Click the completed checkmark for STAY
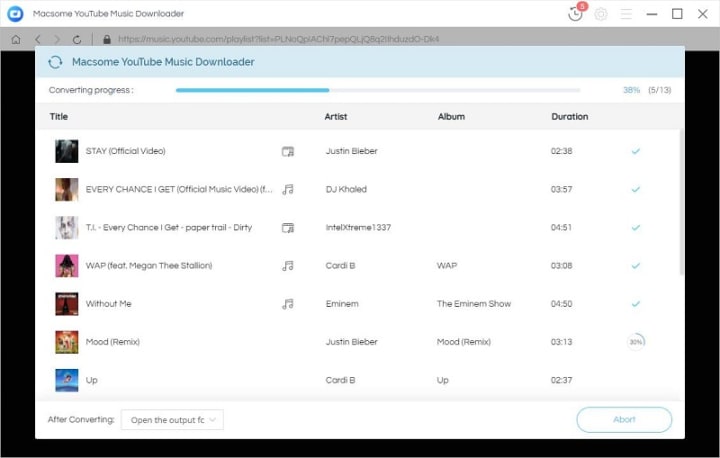 [636, 151]
